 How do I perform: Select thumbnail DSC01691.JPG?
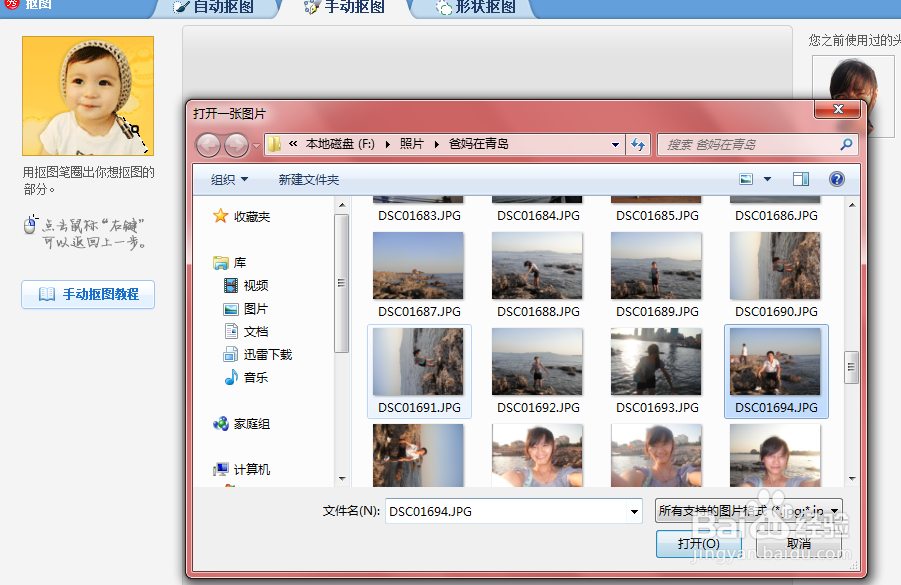418,362
